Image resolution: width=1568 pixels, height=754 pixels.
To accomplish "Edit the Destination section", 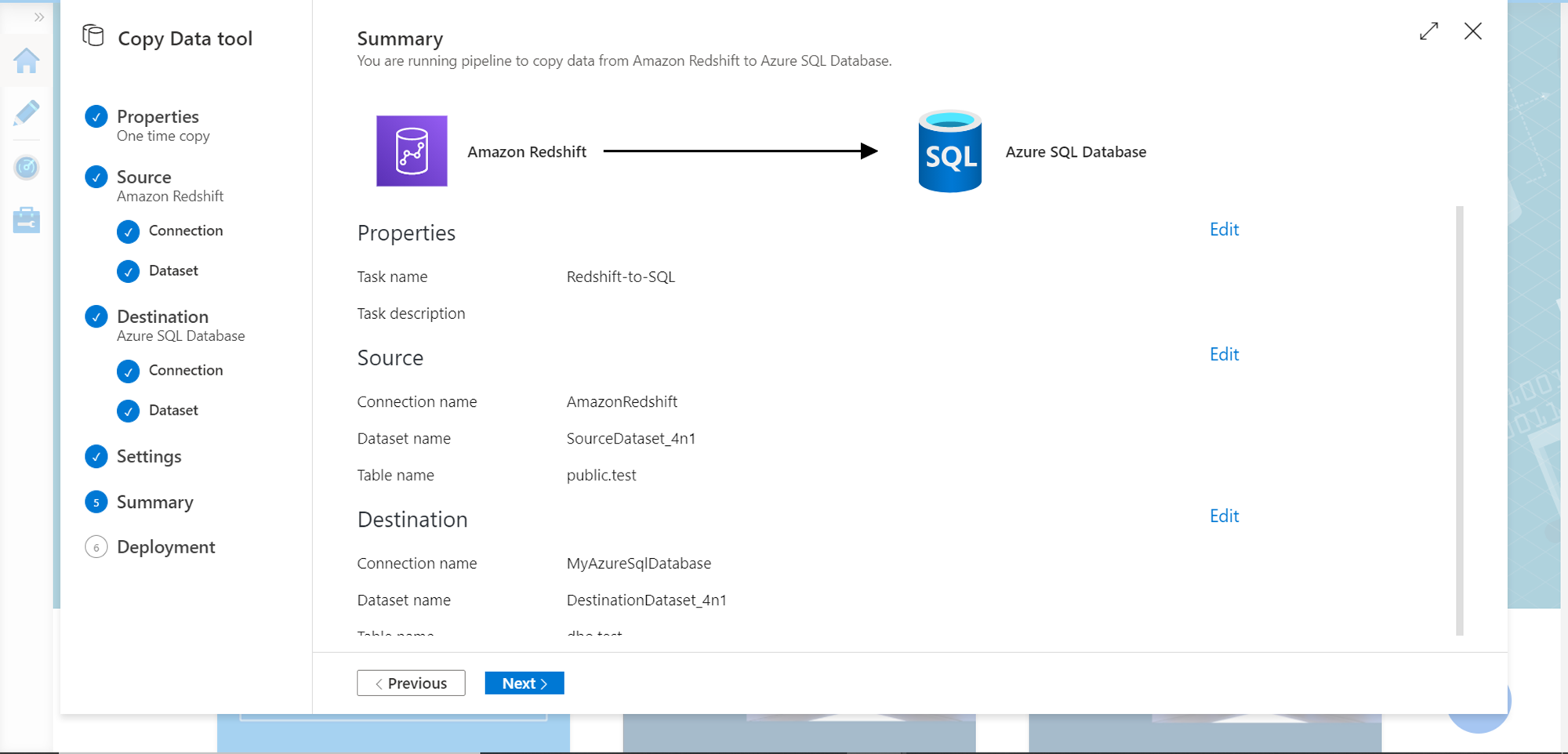I will 1224,516.
